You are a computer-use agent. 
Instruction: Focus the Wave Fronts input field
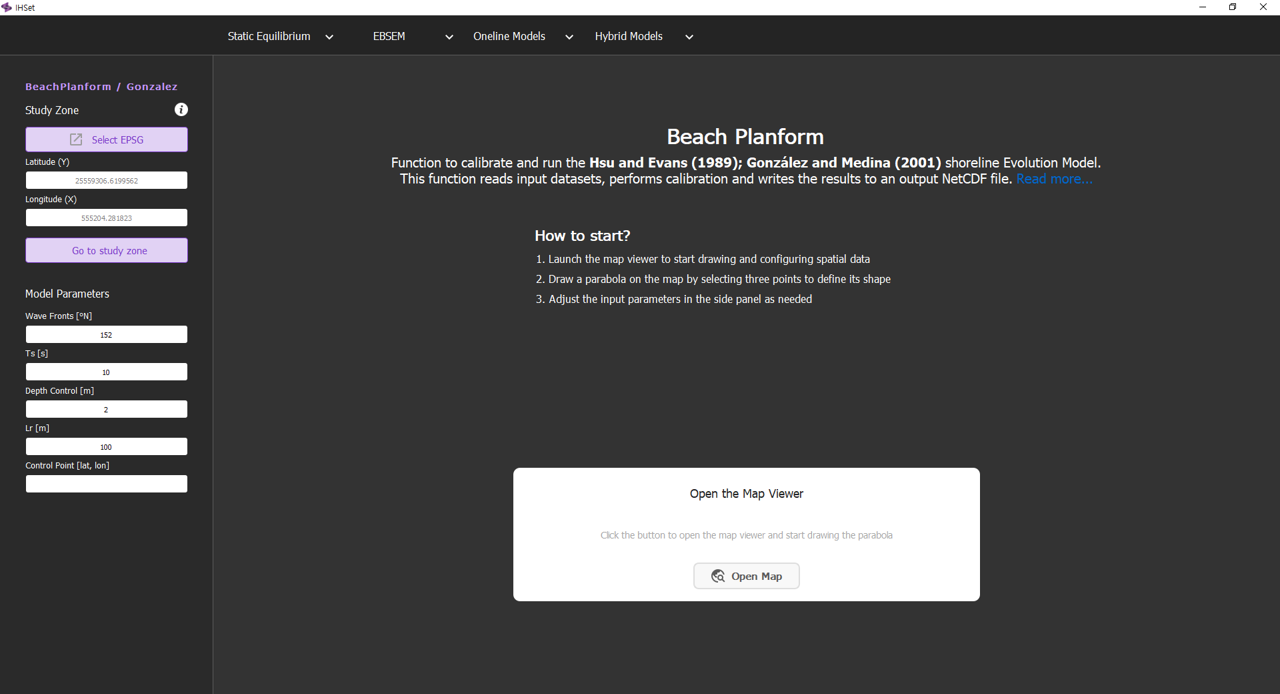tap(106, 335)
